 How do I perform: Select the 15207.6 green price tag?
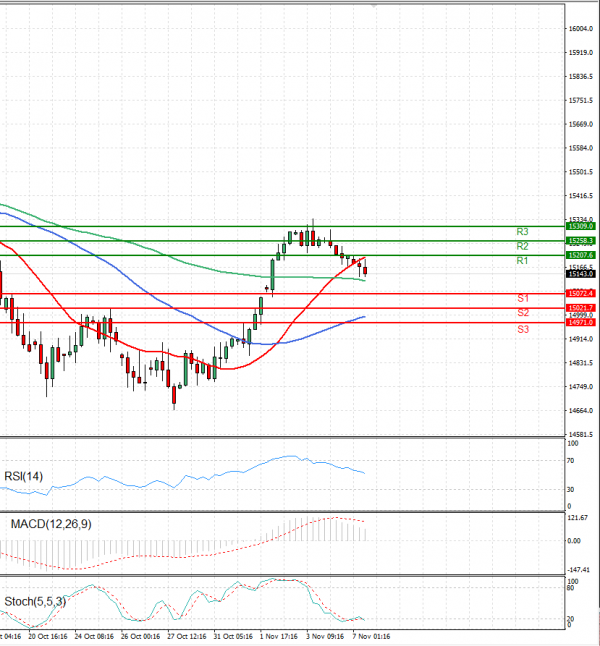581,256
